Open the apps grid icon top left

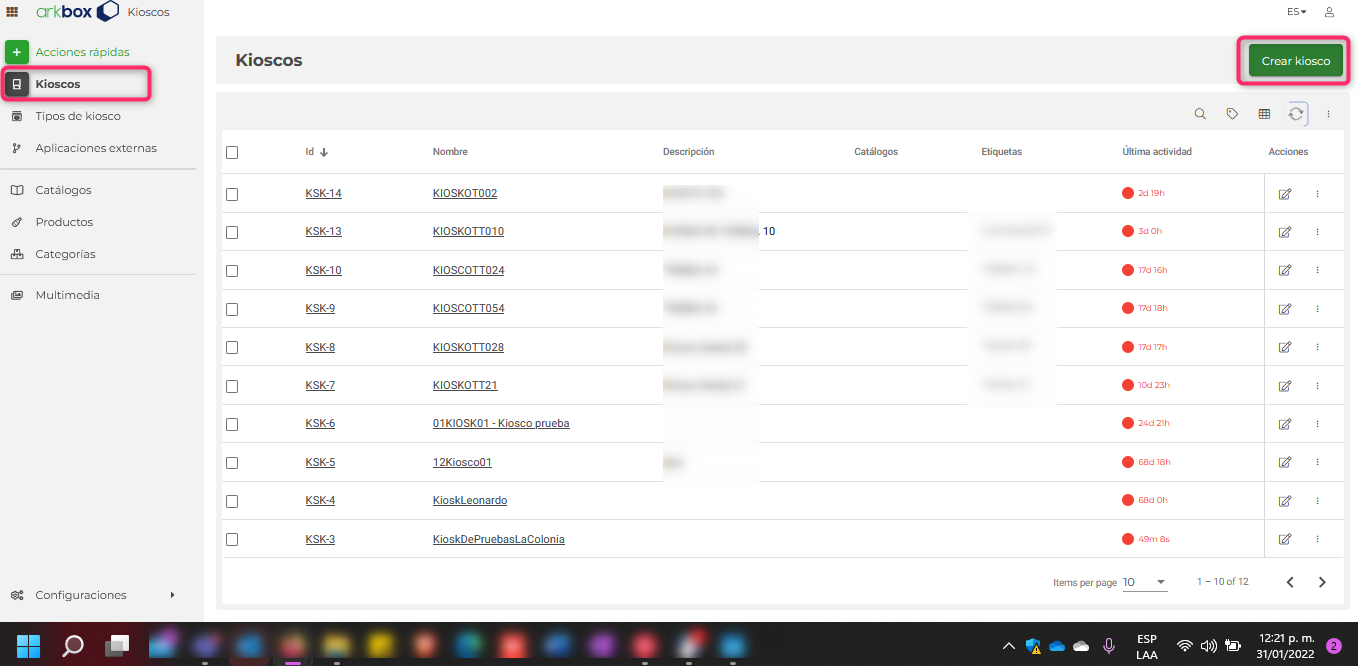(x=13, y=11)
